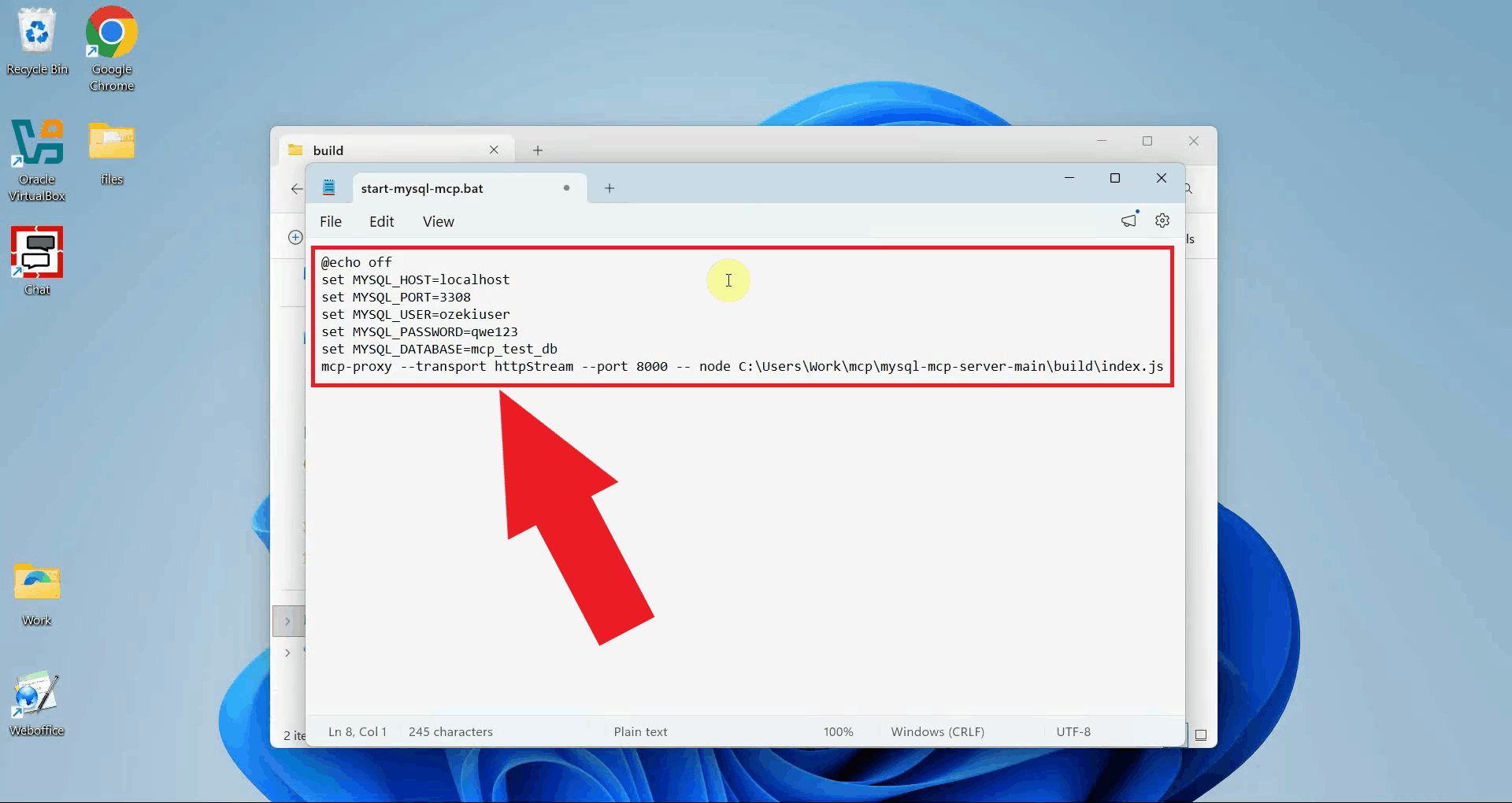Launch the Chat desktop shortcut
The image size is (1512, 803).
pos(37,261)
